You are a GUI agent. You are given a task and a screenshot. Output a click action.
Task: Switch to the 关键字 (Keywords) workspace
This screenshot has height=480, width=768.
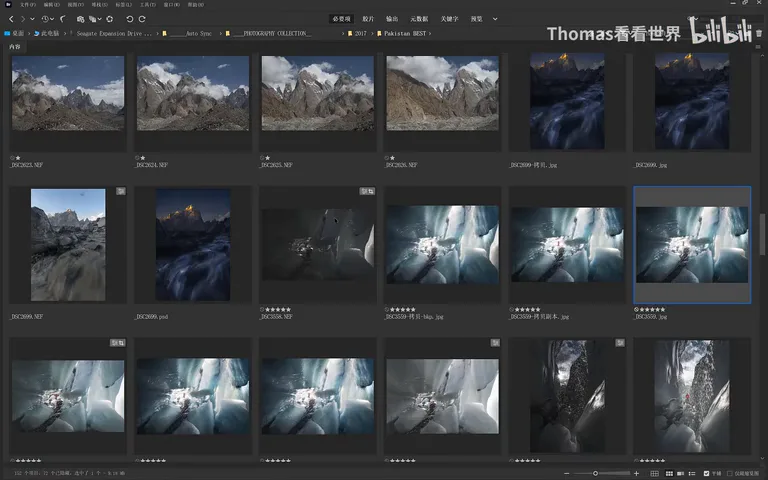(x=449, y=19)
